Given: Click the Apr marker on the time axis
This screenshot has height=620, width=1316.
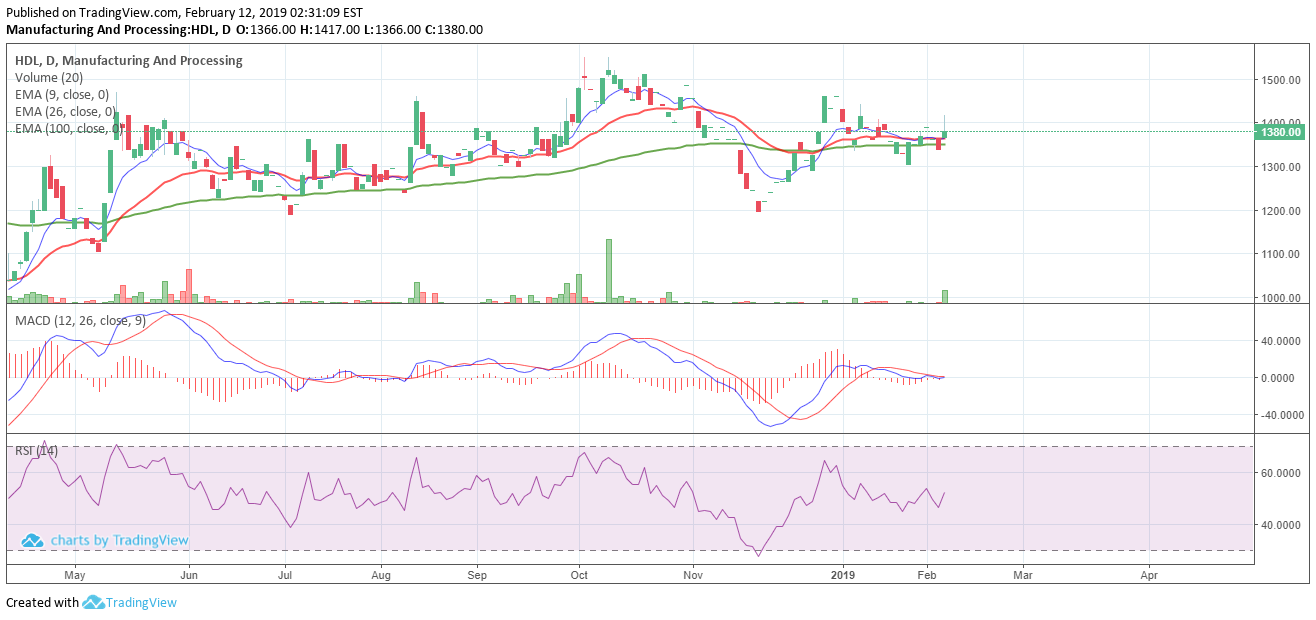Looking at the screenshot, I should tap(1149, 576).
